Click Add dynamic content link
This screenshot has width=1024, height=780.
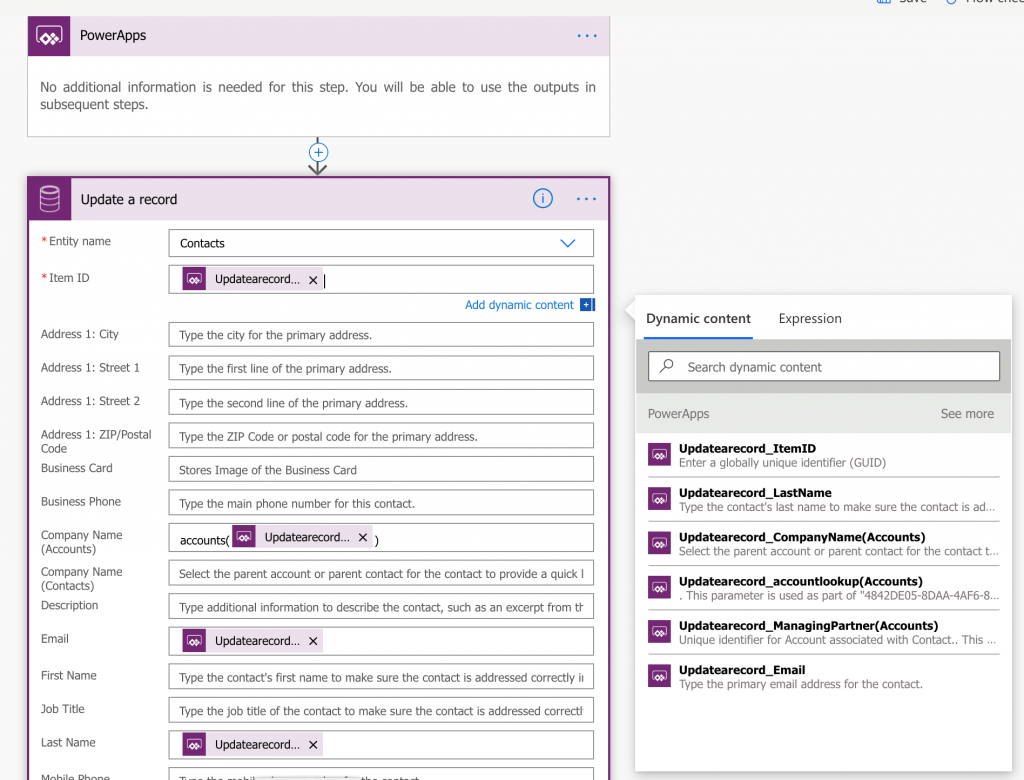(x=520, y=305)
